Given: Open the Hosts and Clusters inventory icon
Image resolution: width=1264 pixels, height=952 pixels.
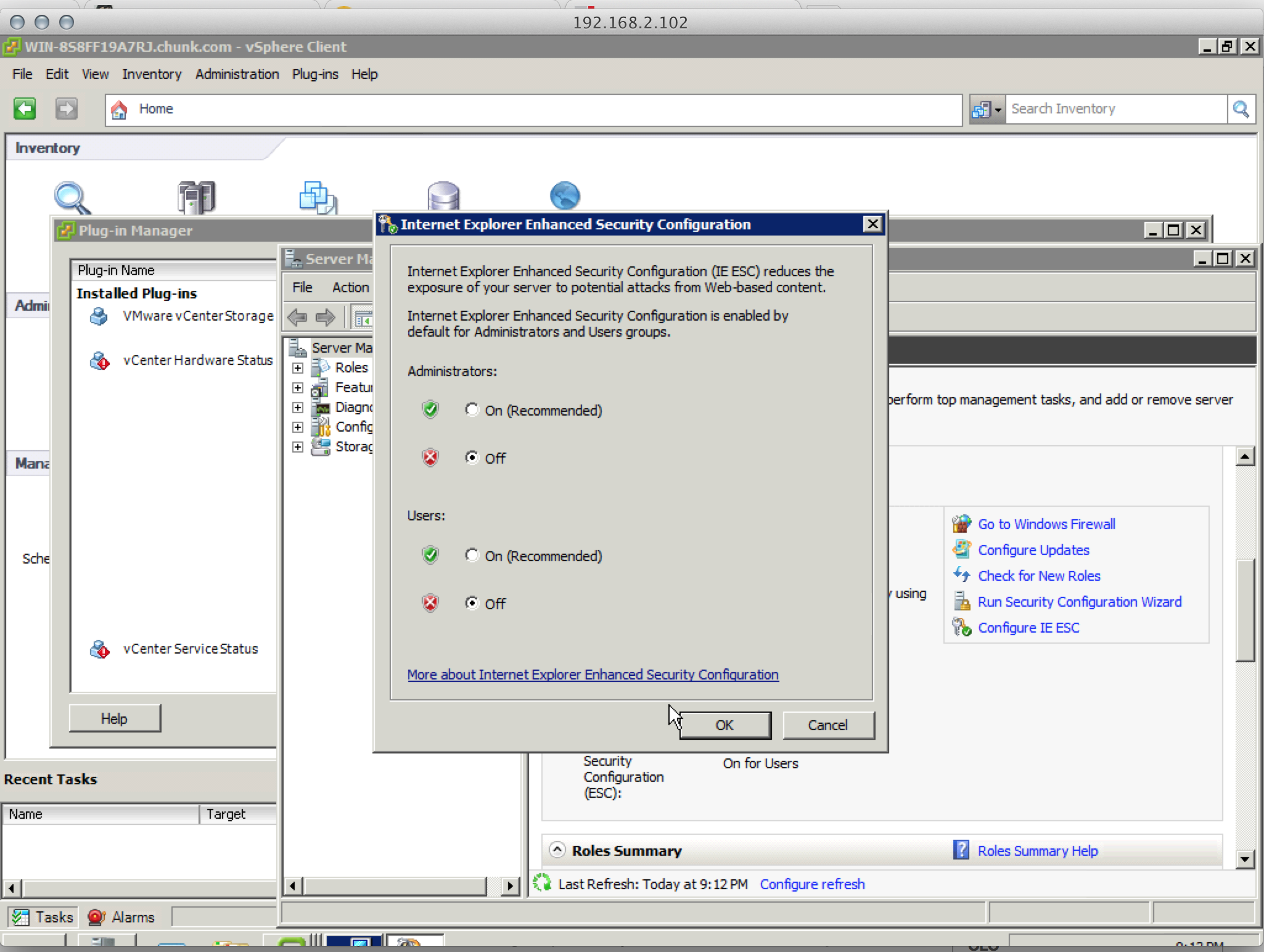Looking at the screenshot, I should tap(196, 197).
